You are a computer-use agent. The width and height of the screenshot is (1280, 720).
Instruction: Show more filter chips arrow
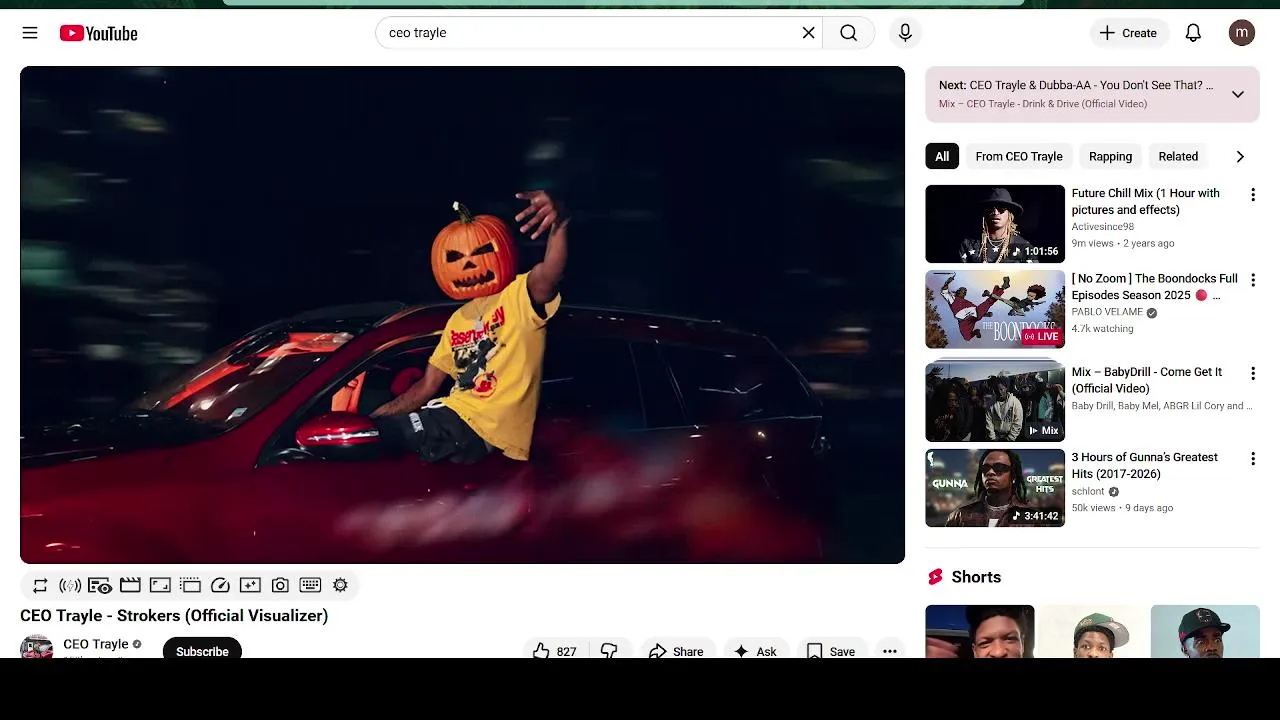click(x=1240, y=156)
